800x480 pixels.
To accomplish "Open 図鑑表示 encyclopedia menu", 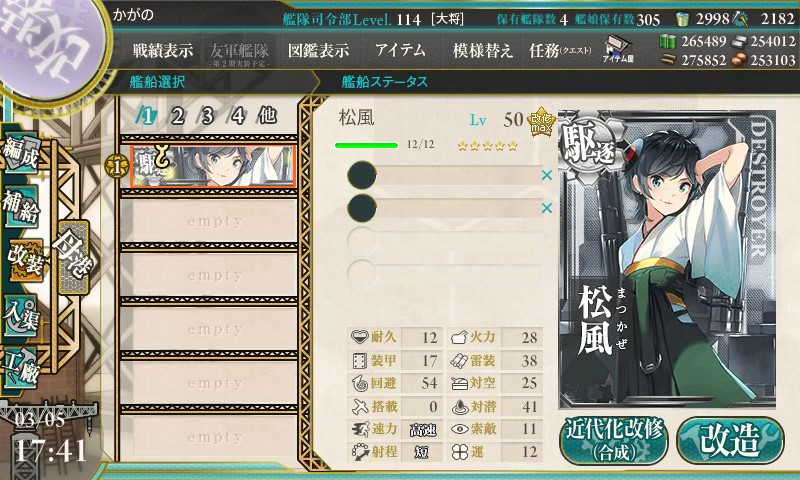I will 318,50.
